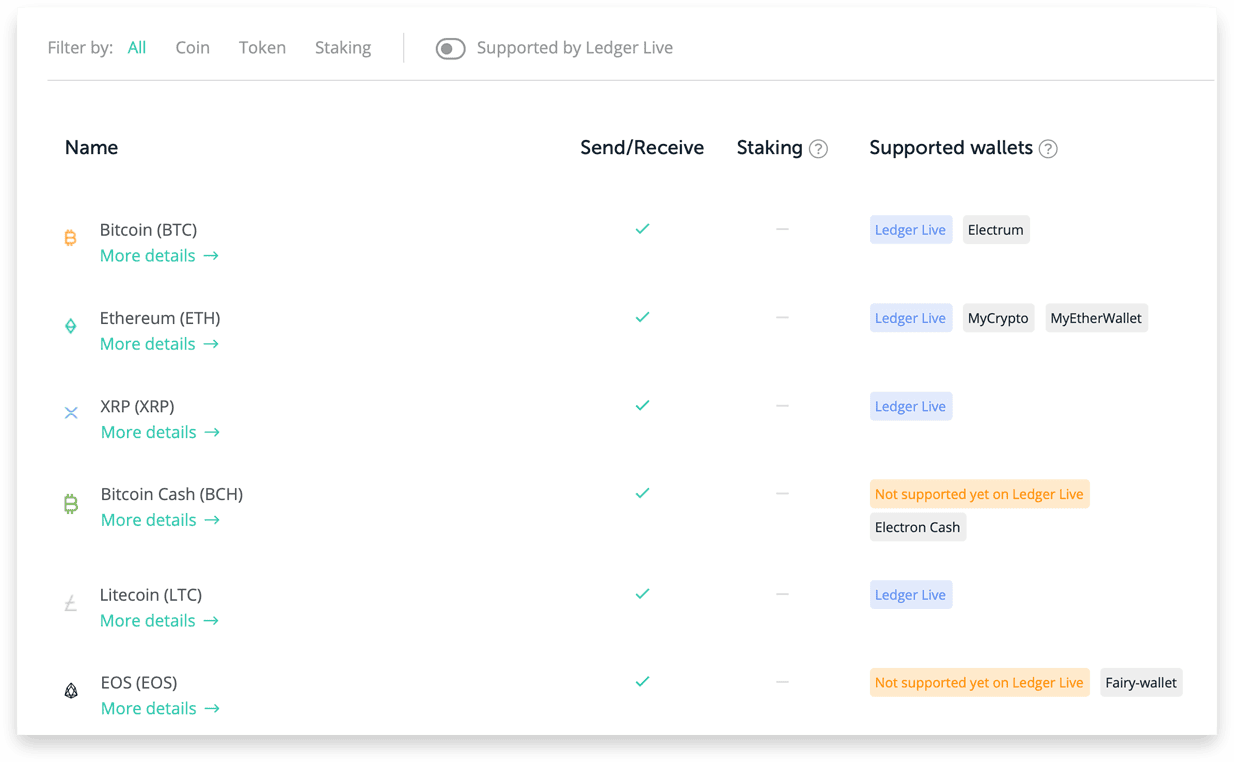Viewport: 1234px width, 762px height.
Task: Filter by Token
Action: (262, 47)
